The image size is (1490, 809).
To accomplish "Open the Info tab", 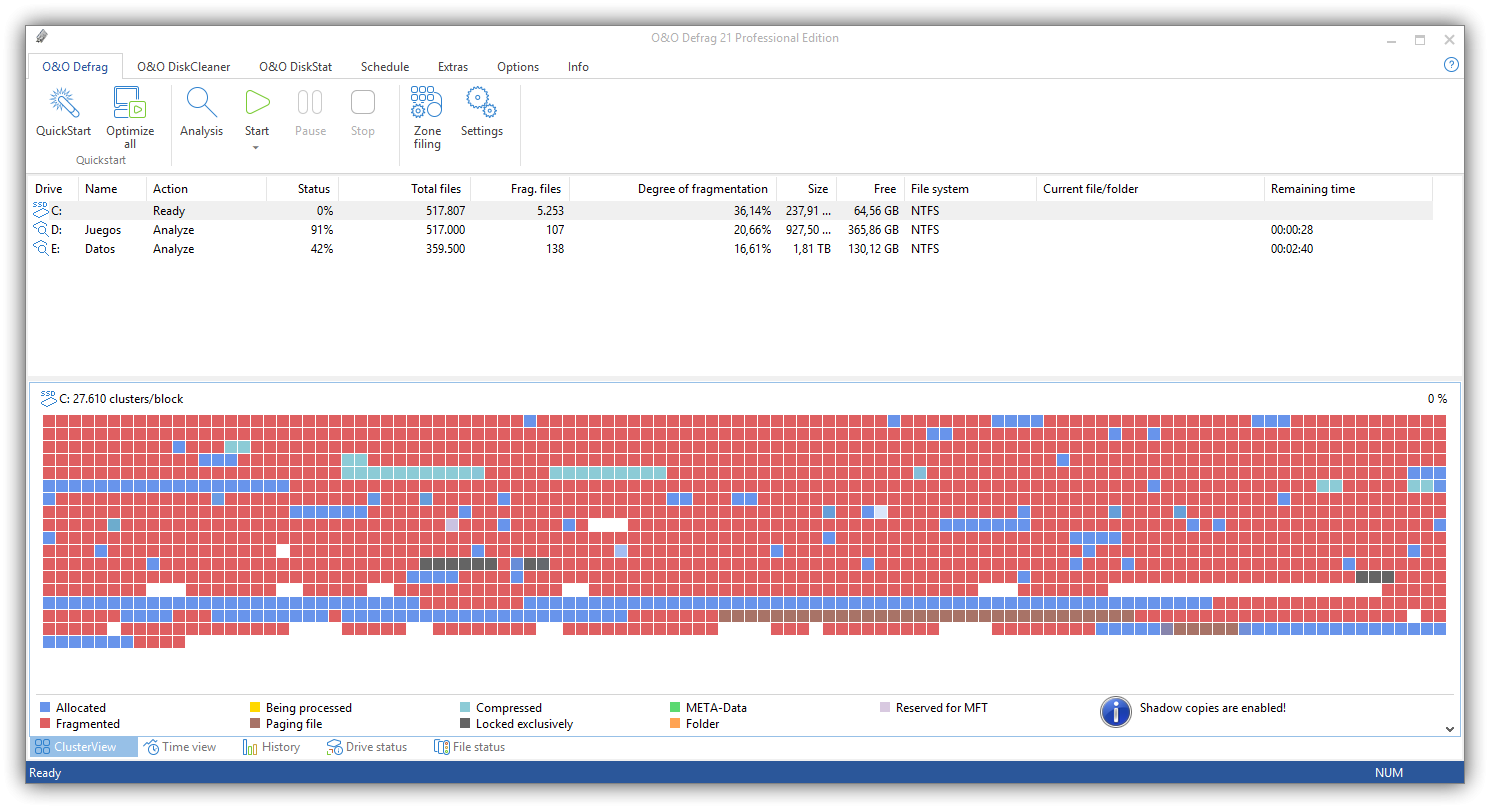I will click(578, 67).
